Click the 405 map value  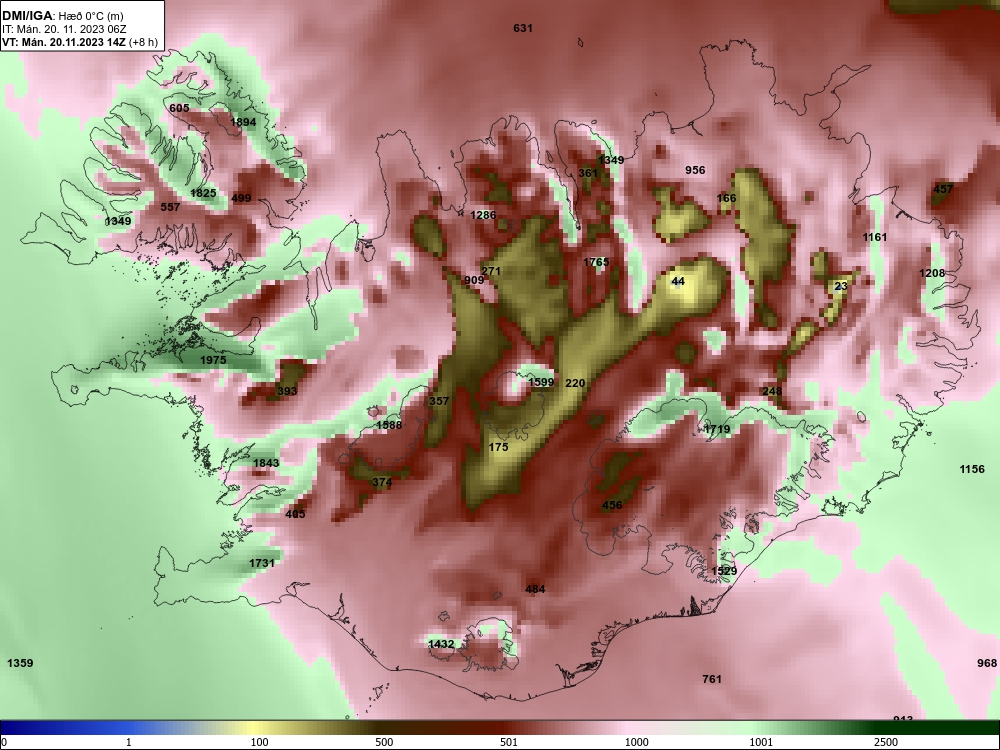[x=295, y=514]
